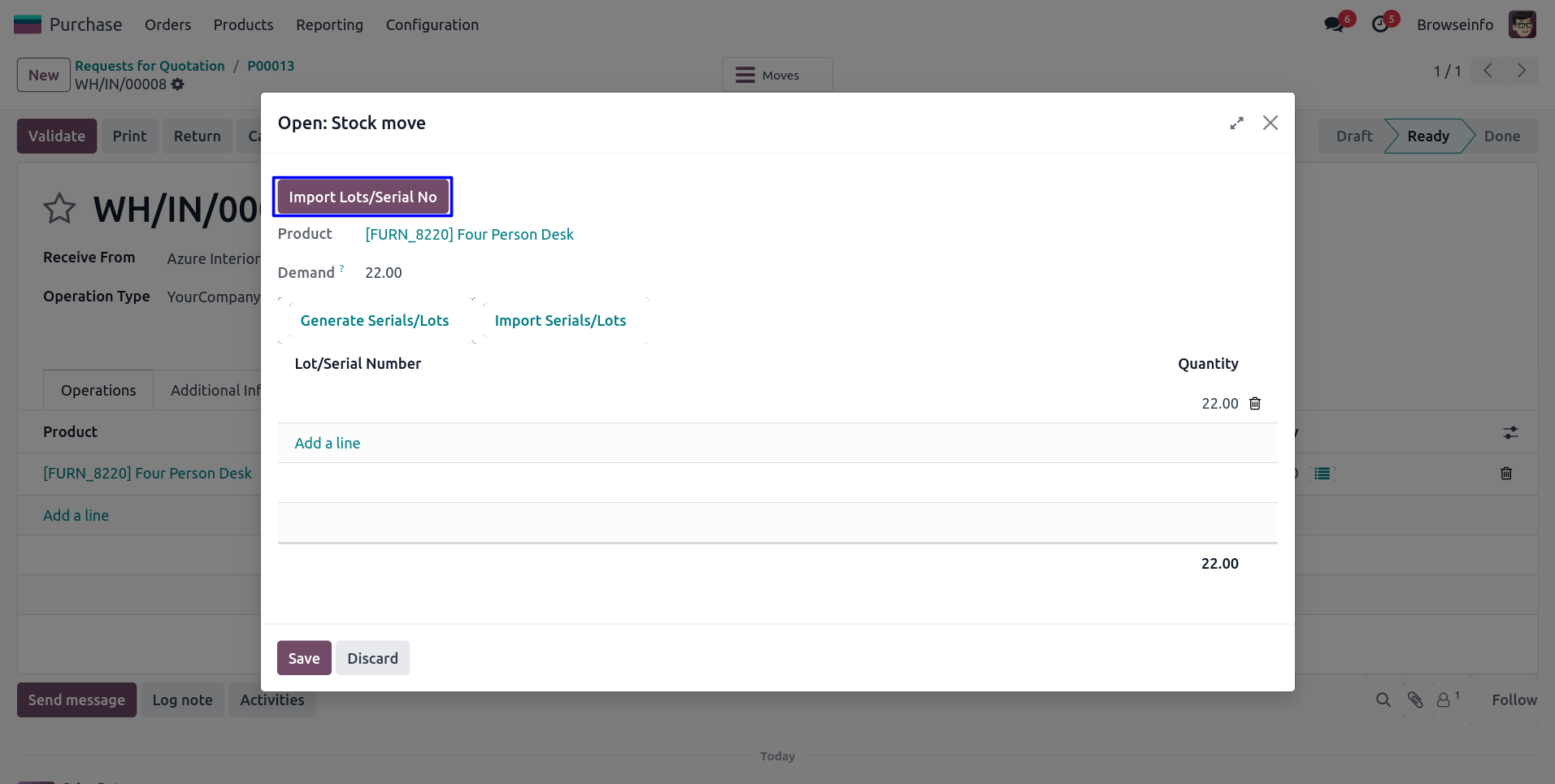Click the Print button
Viewport: 1555px width, 784px height.
tap(130, 136)
